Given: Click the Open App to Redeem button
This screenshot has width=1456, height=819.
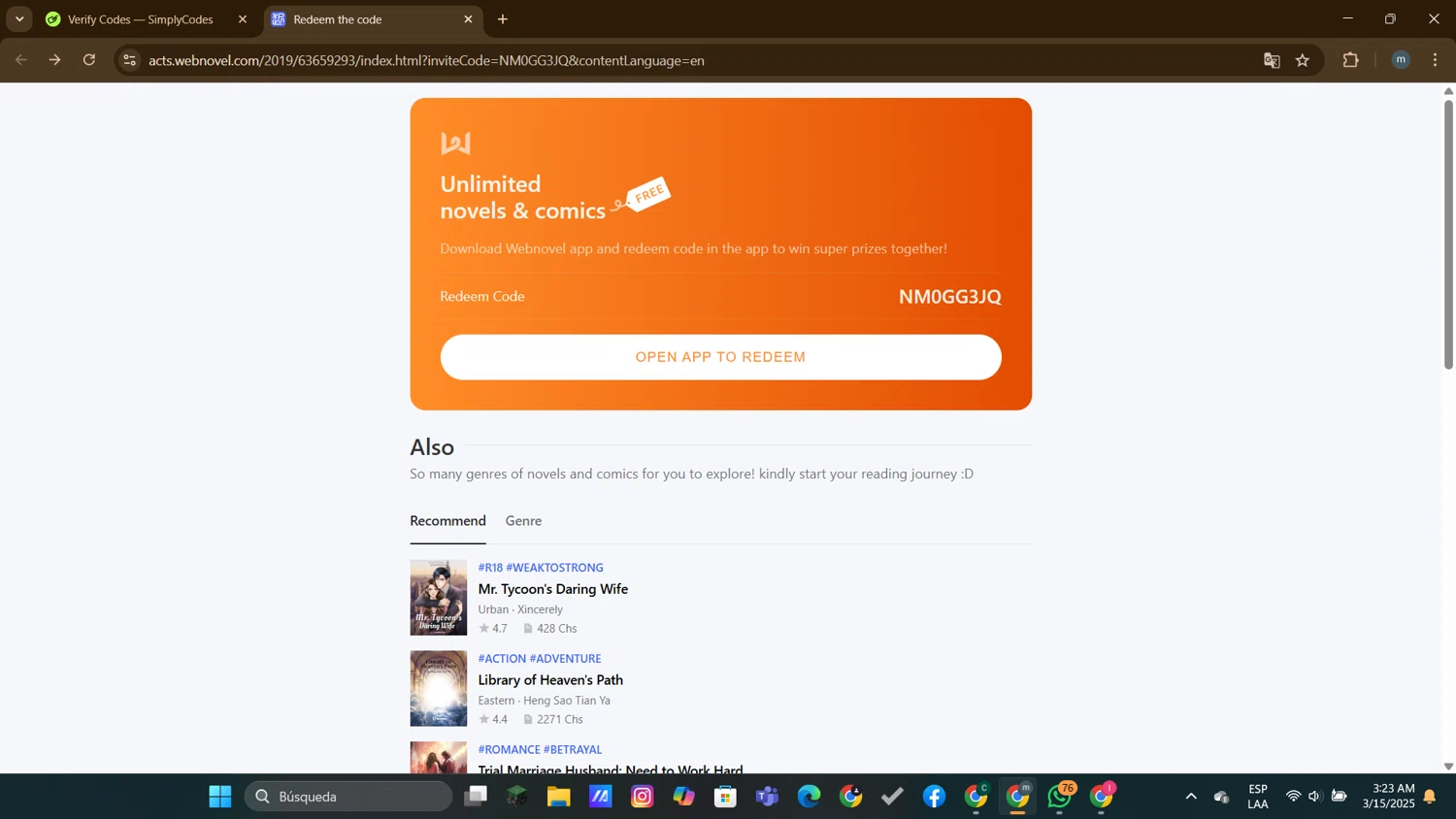Looking at the screenshot, I should [720, 357].
